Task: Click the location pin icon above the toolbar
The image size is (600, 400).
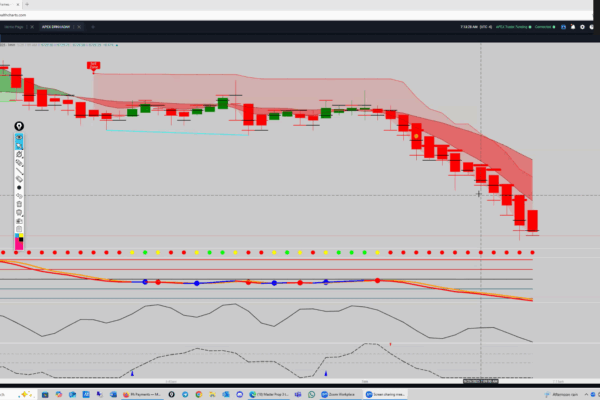Action: click(19, 126)
